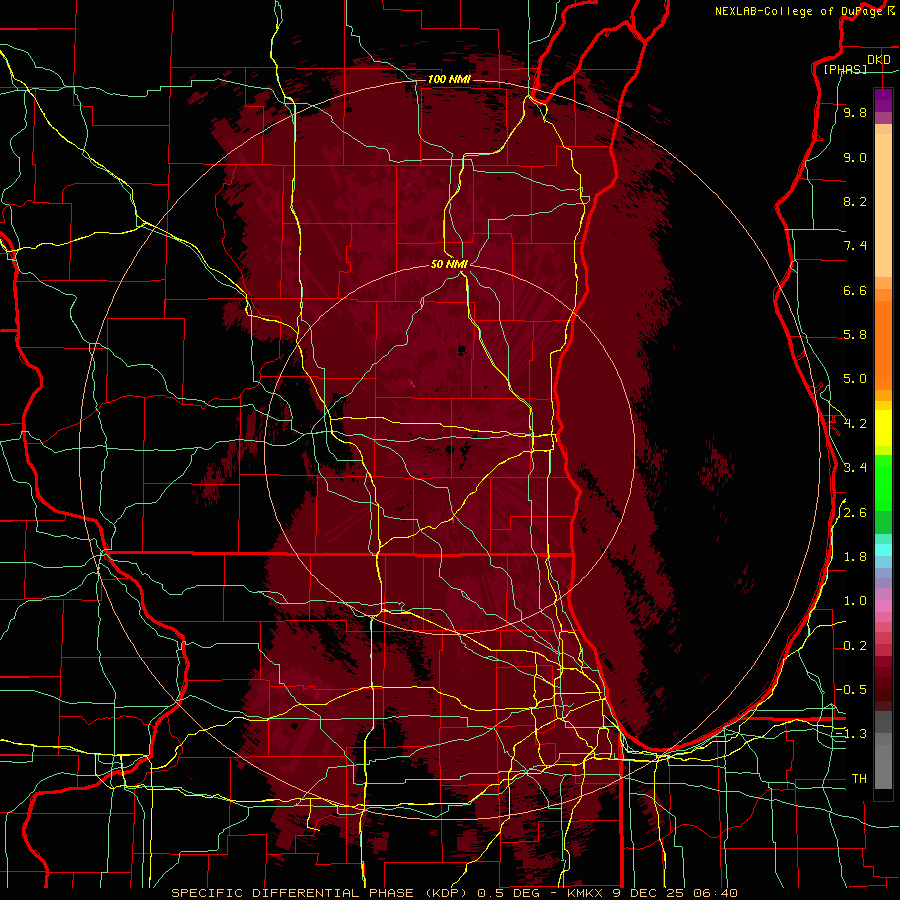The width and height of the screenshot is (900, 900).
Task: Click the [PHAS] unit label above scale
Action: point(845,69)
